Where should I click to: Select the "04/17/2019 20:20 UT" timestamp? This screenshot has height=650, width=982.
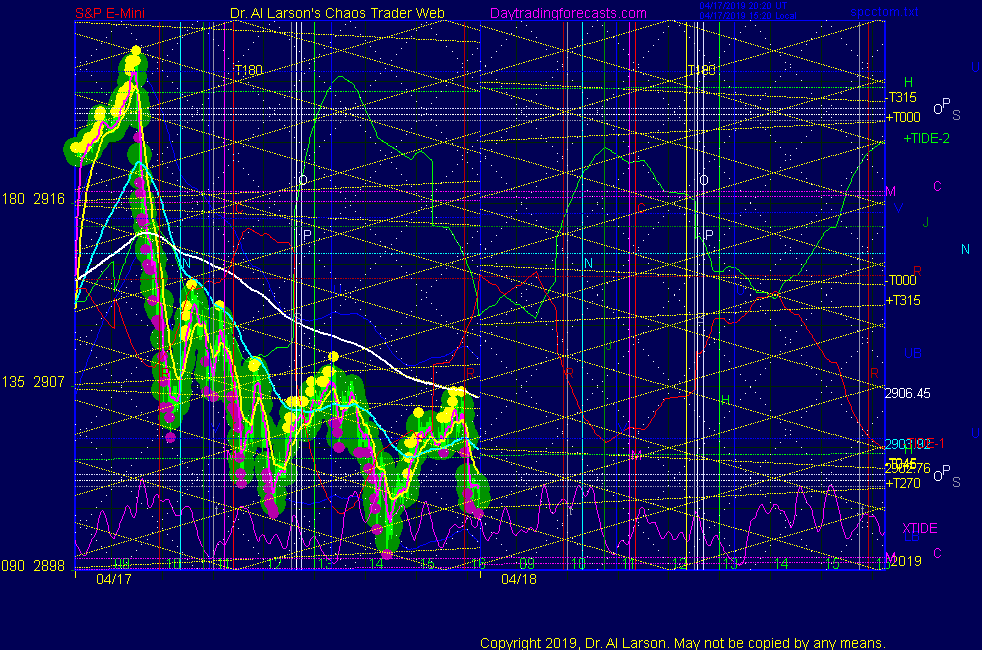click(x=743, y=6)
